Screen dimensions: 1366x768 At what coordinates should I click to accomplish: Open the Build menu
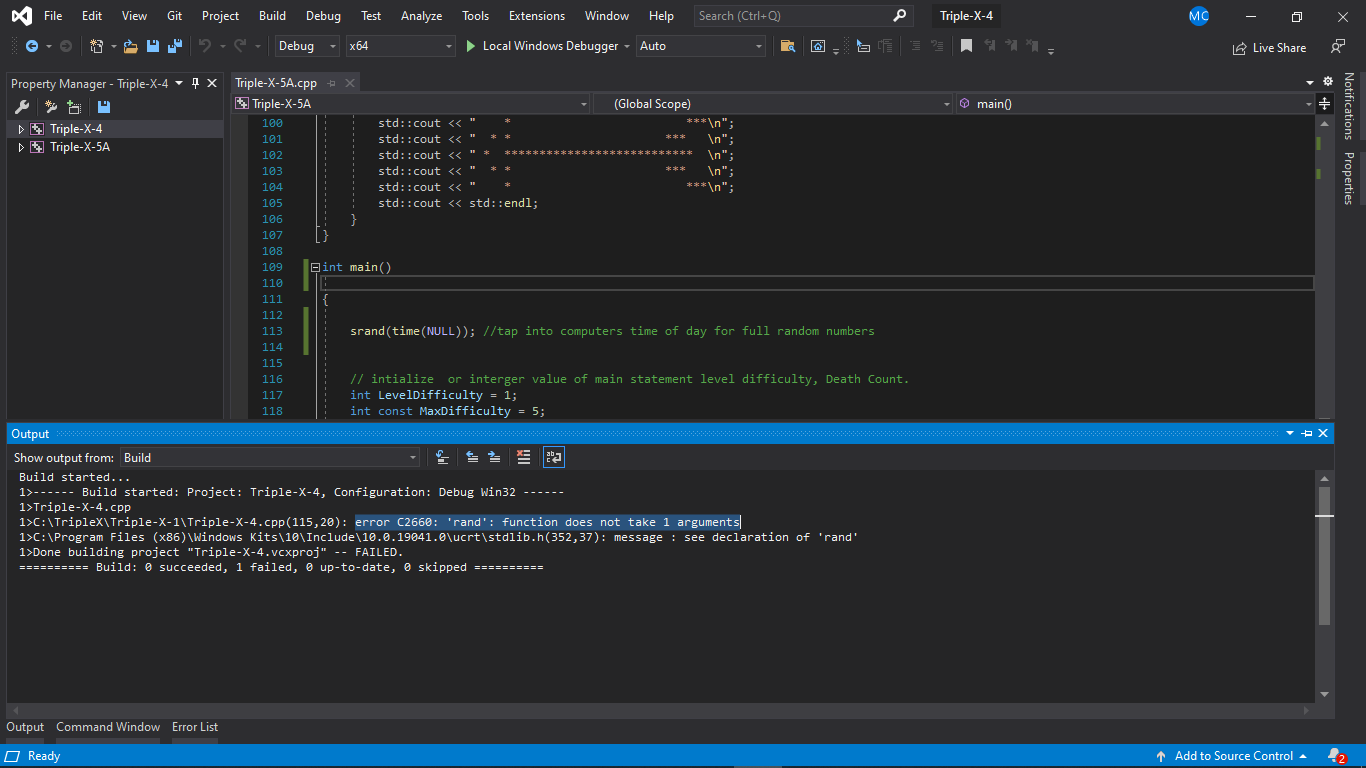(x=272, y=16)
